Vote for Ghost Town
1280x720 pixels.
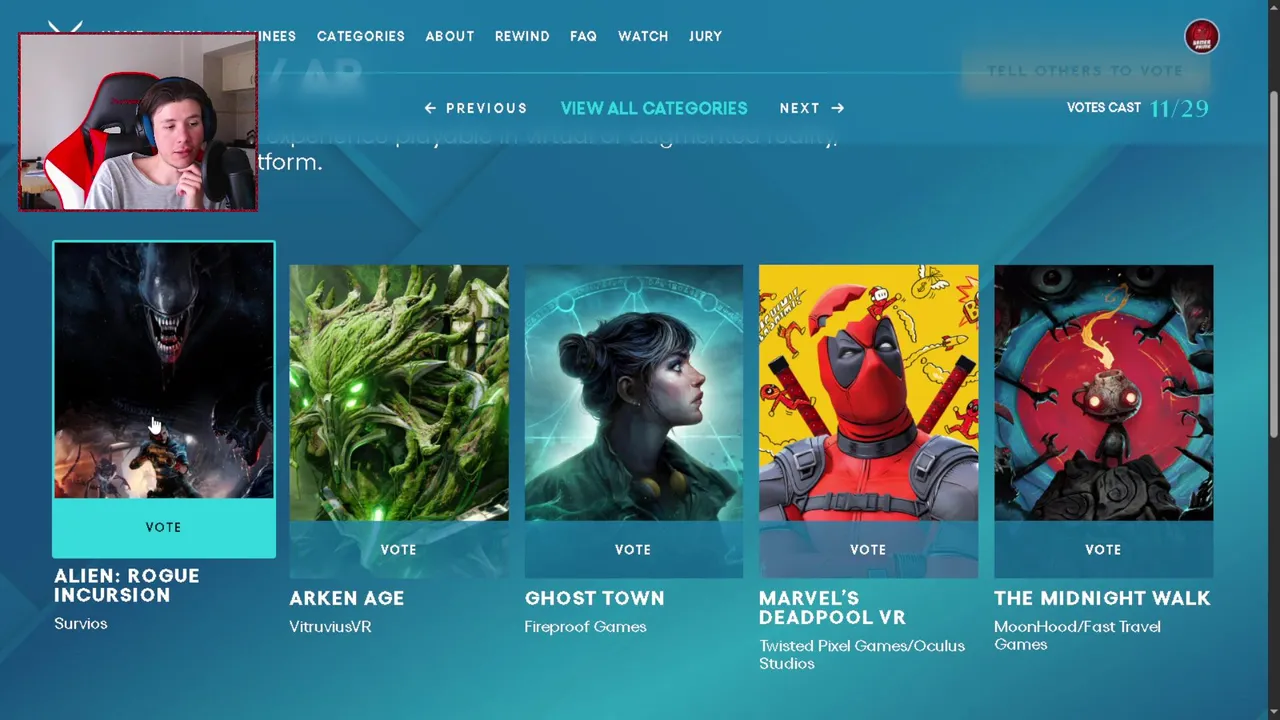point(633,549)
